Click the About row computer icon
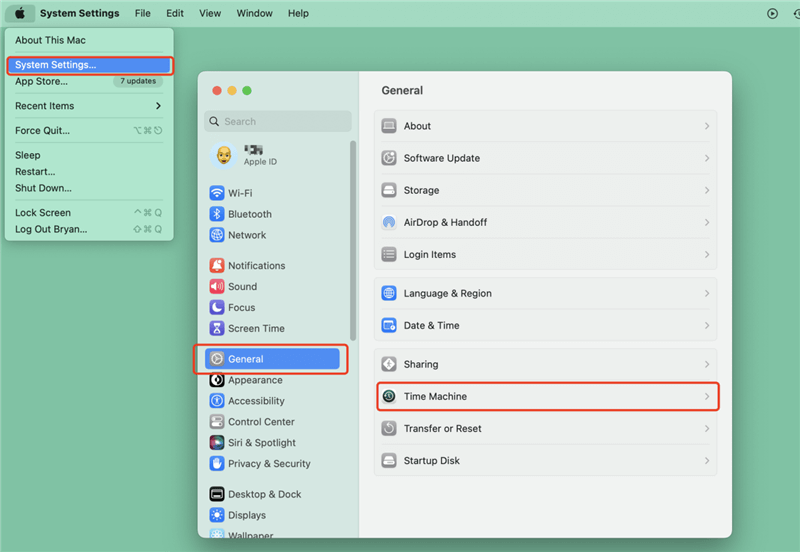The width and height of the screenshot is (800, 552). point(389,126)
